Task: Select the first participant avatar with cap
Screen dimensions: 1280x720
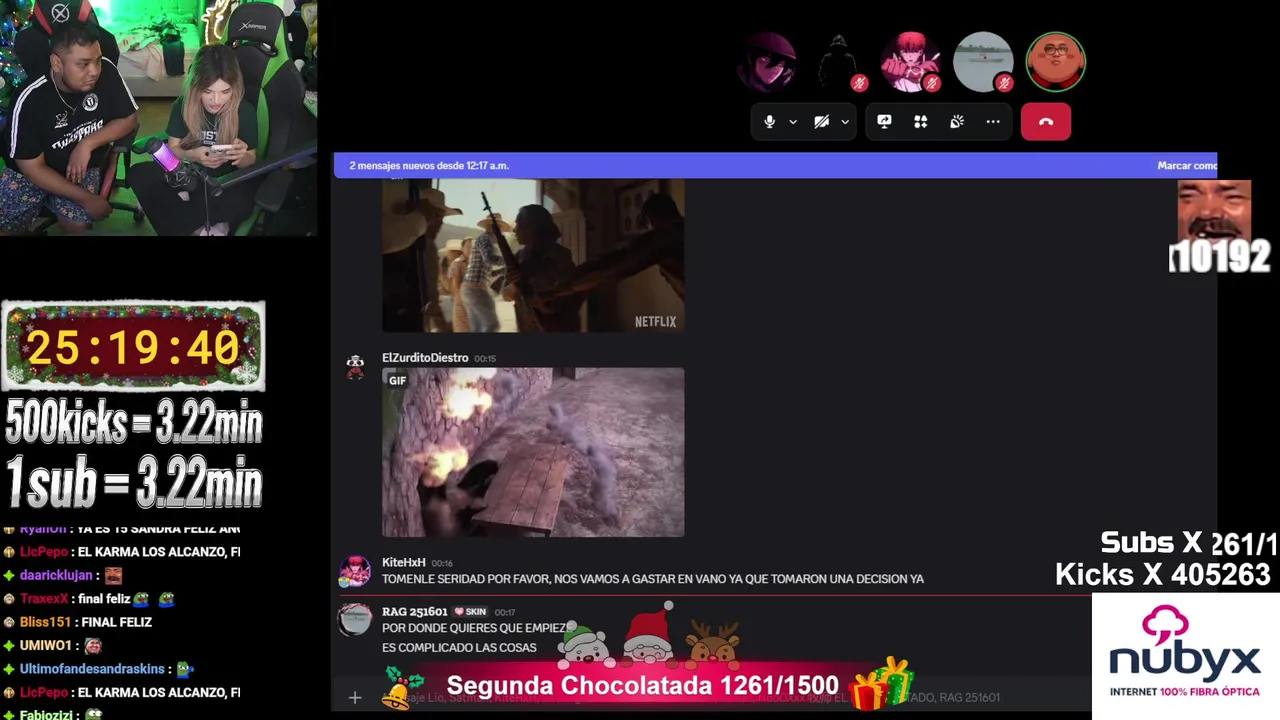Action: [x=767, y=62]
